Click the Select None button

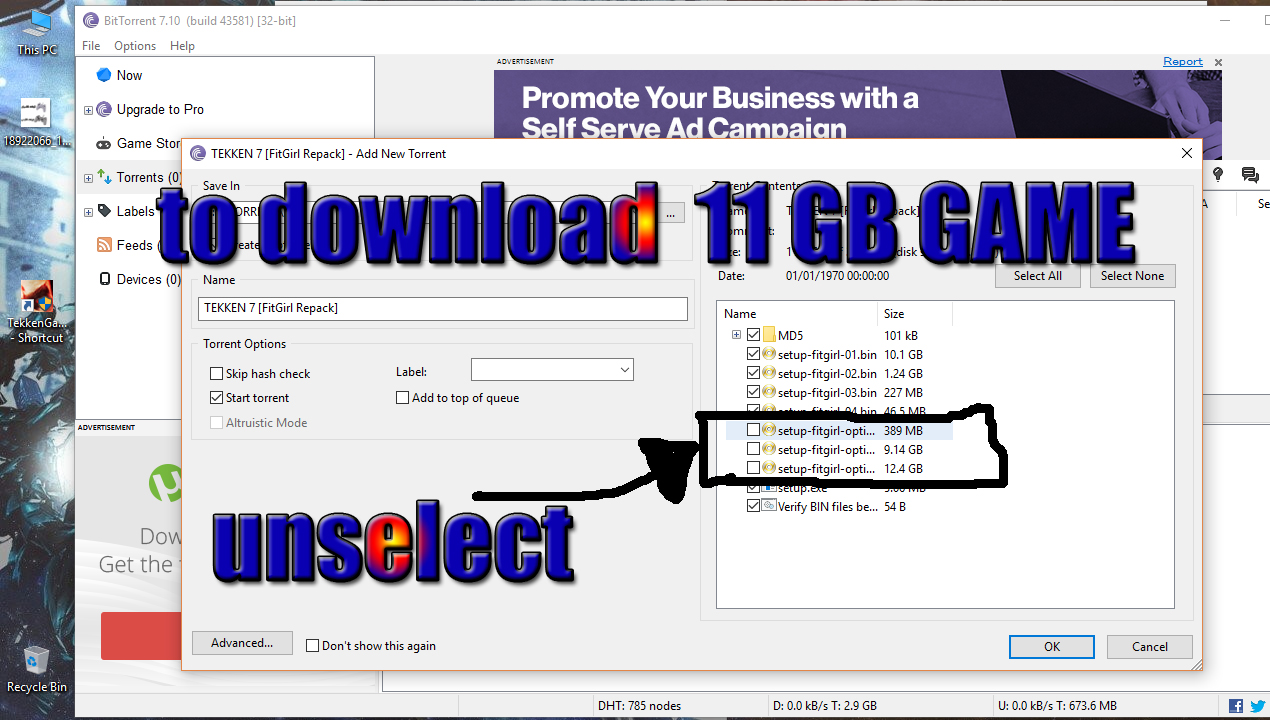coord(1132,276)
